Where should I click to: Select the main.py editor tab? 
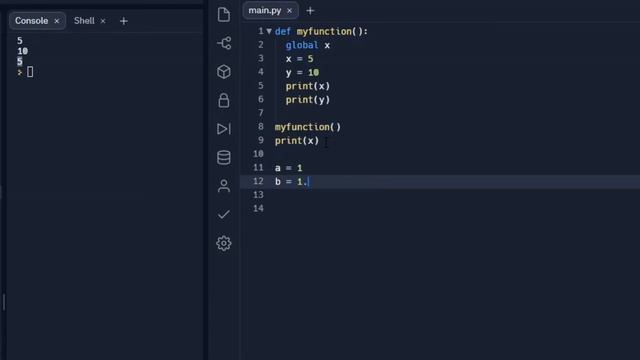pyautogui.click(x=264, y=11)
